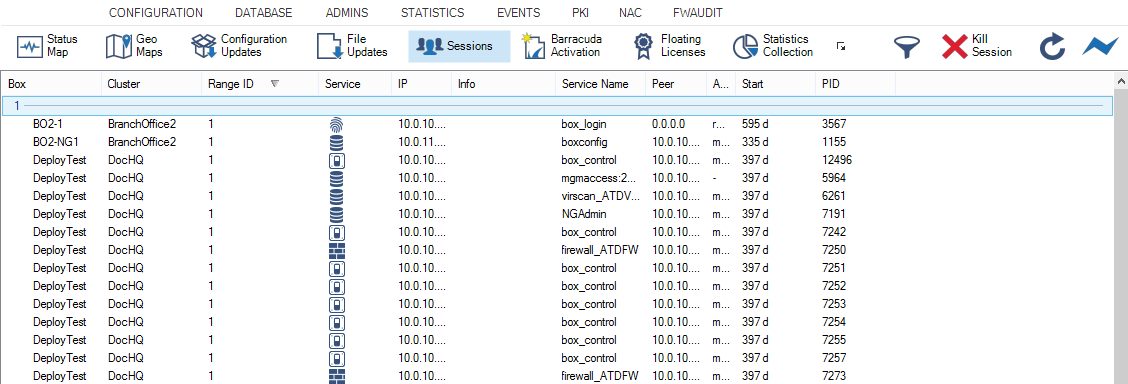Click lock icon in PID 7242 row

(x=337, y=232)
